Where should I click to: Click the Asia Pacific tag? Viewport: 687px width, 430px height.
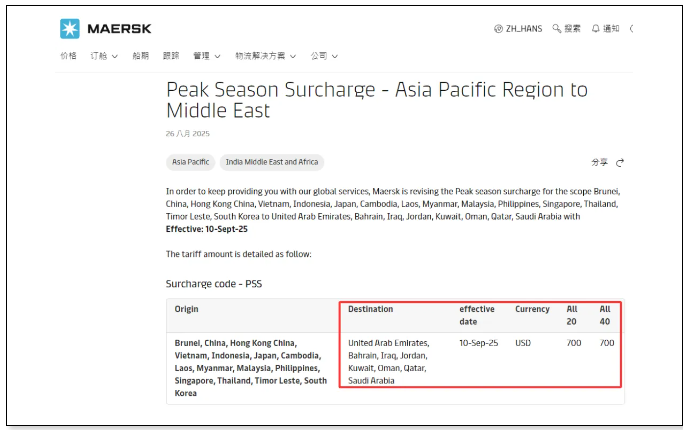(191, 162)
